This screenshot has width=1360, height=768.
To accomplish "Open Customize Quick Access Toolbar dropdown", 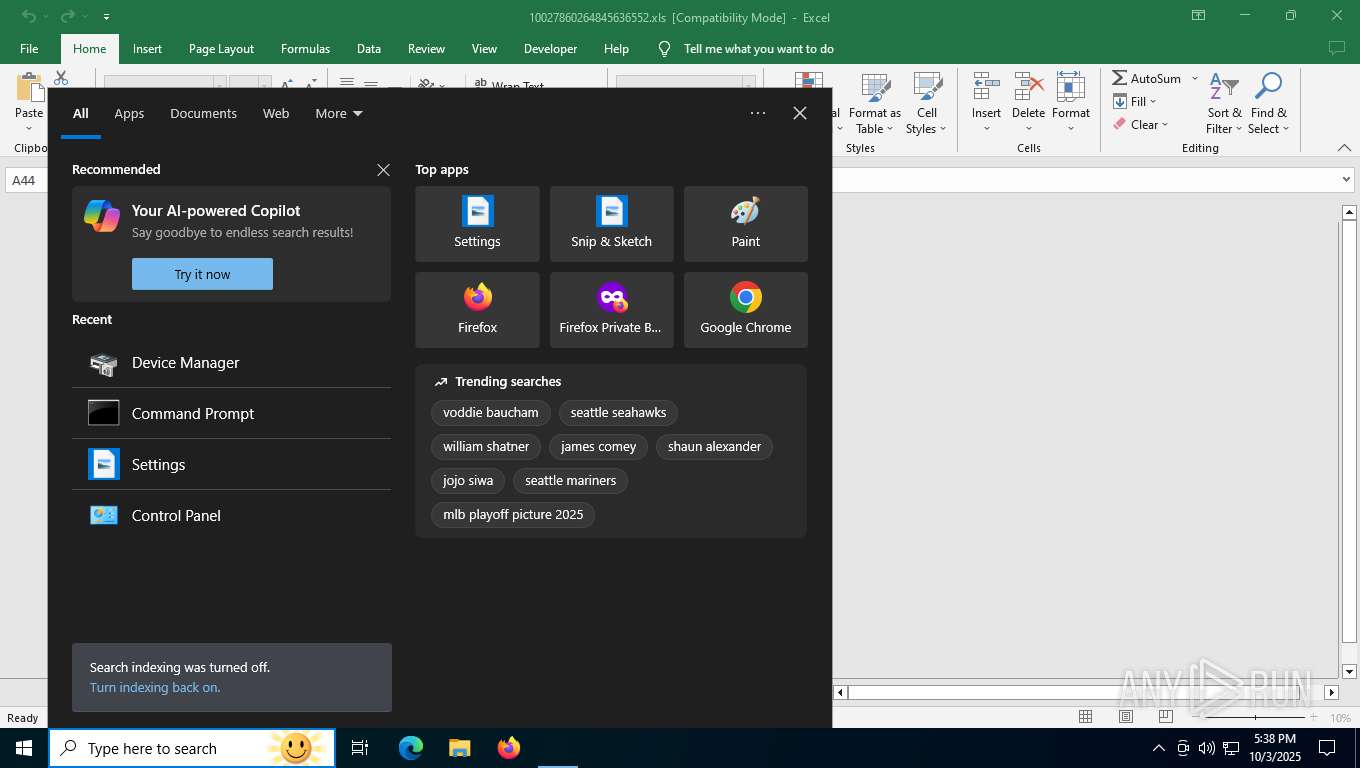I will click(x=106, y=17).
